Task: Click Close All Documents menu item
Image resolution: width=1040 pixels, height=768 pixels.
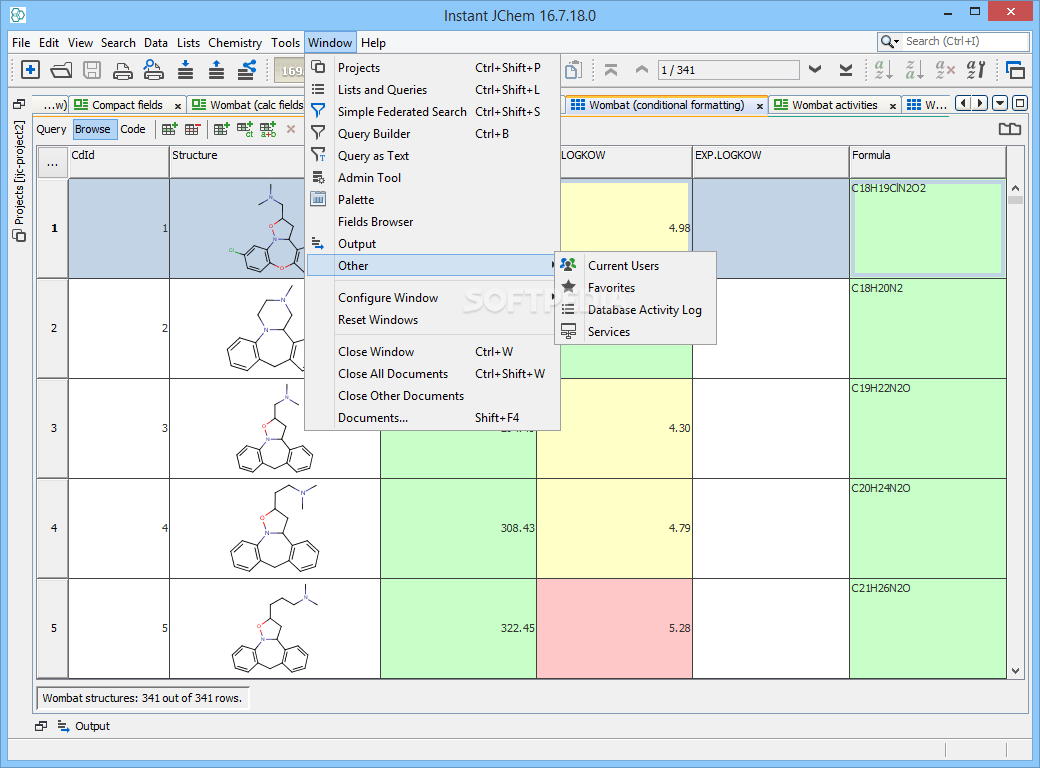Action: 432,374
